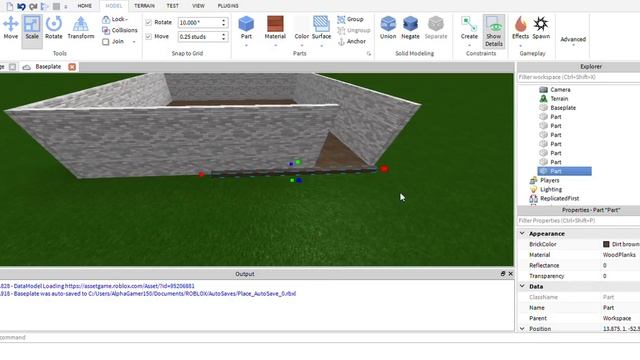The width and height of the screenshot is (640, 360).
Task: Adjust the rotate increment stepper arrows
Action: 224,22
